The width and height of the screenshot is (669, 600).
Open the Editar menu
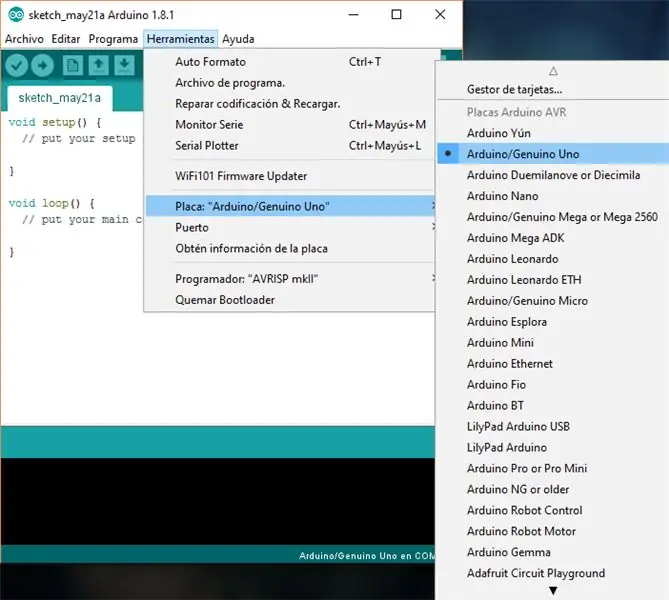click(x=66, y=39)
